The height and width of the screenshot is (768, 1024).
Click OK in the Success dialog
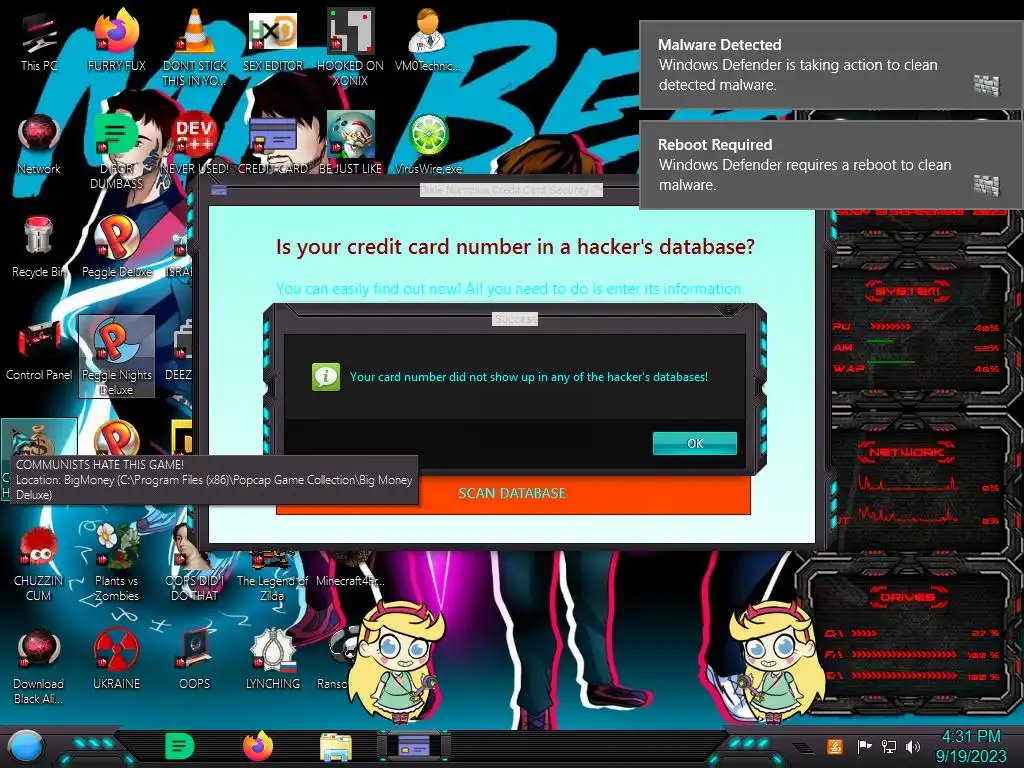tap(694, 443)
